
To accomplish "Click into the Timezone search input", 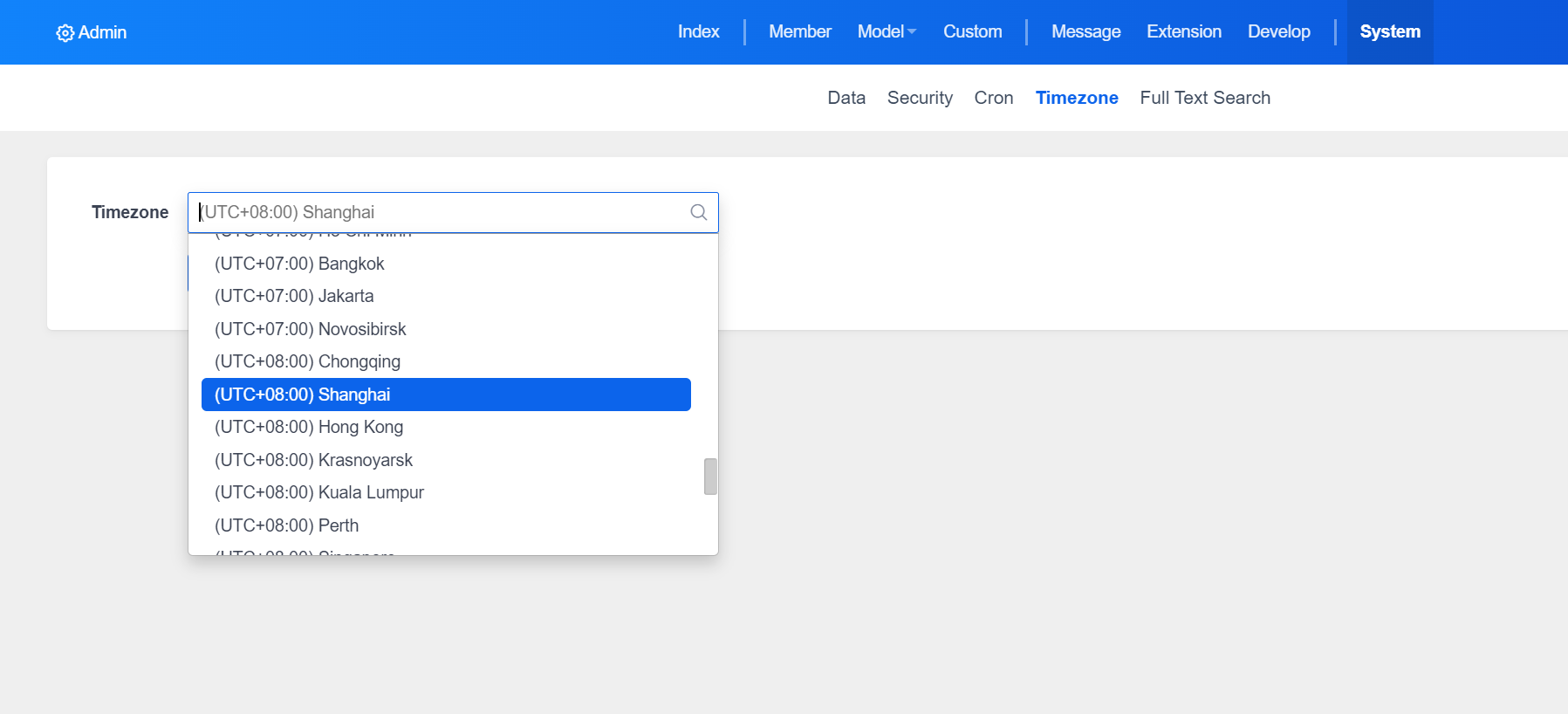I will pyautogui.click(x=436, y=212).
